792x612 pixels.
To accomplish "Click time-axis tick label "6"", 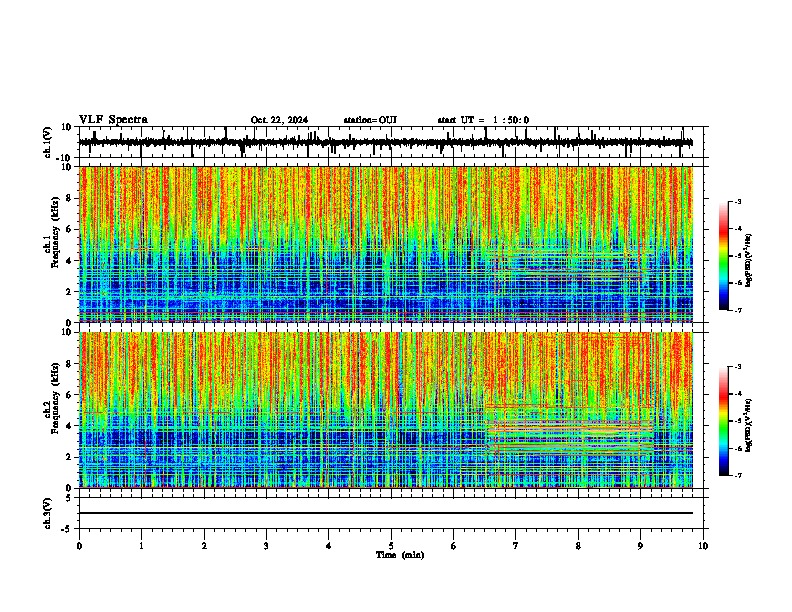I will [x=454, y=546].
